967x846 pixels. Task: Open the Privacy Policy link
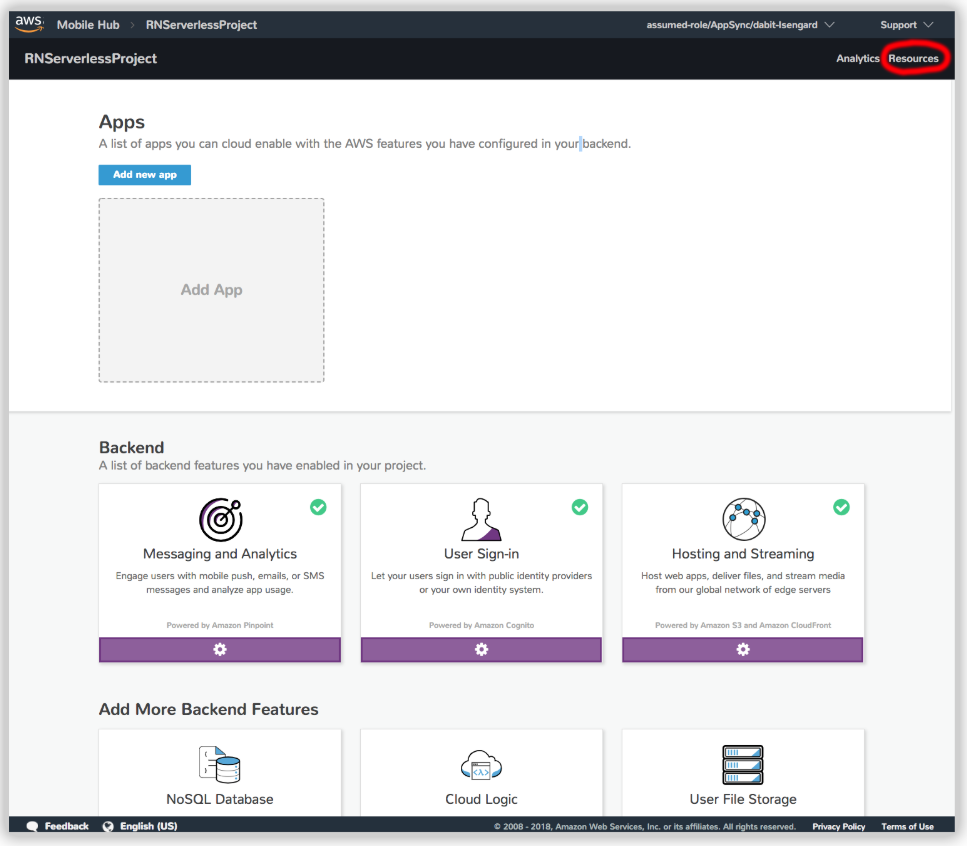tap(838, 826)
